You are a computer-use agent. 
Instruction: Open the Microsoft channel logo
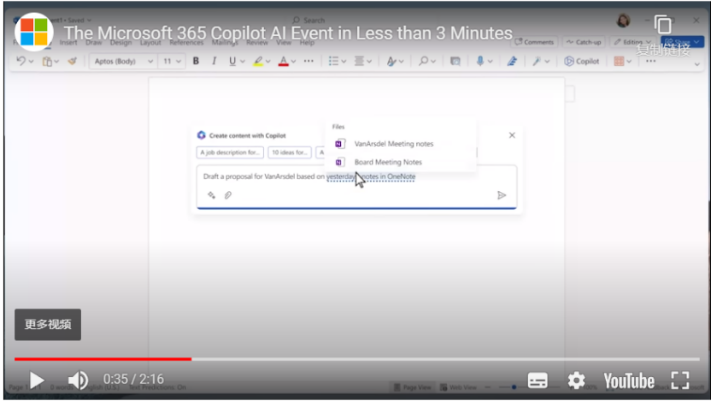(34, 32)
